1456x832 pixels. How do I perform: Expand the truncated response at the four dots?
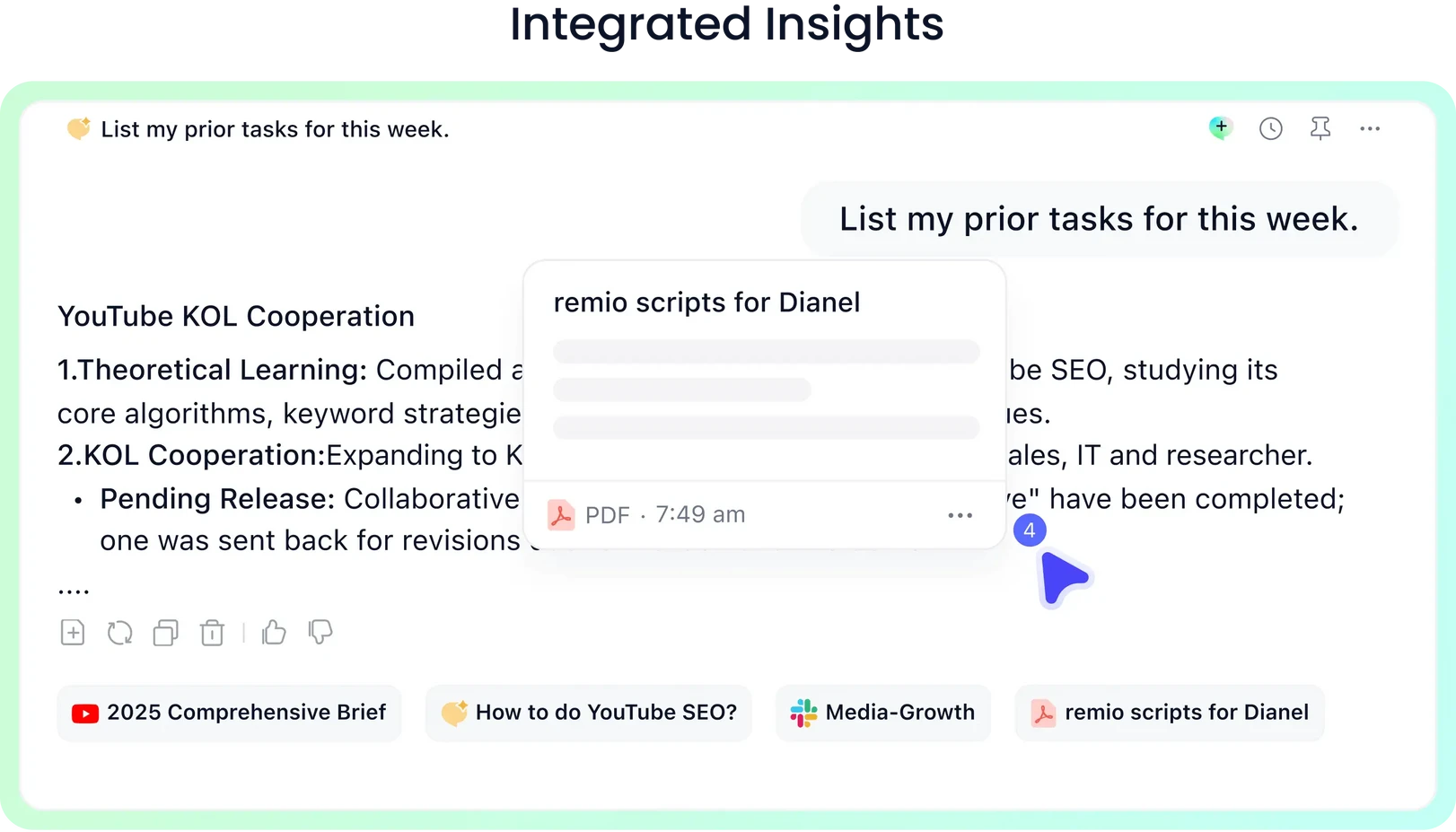[74, 590]
